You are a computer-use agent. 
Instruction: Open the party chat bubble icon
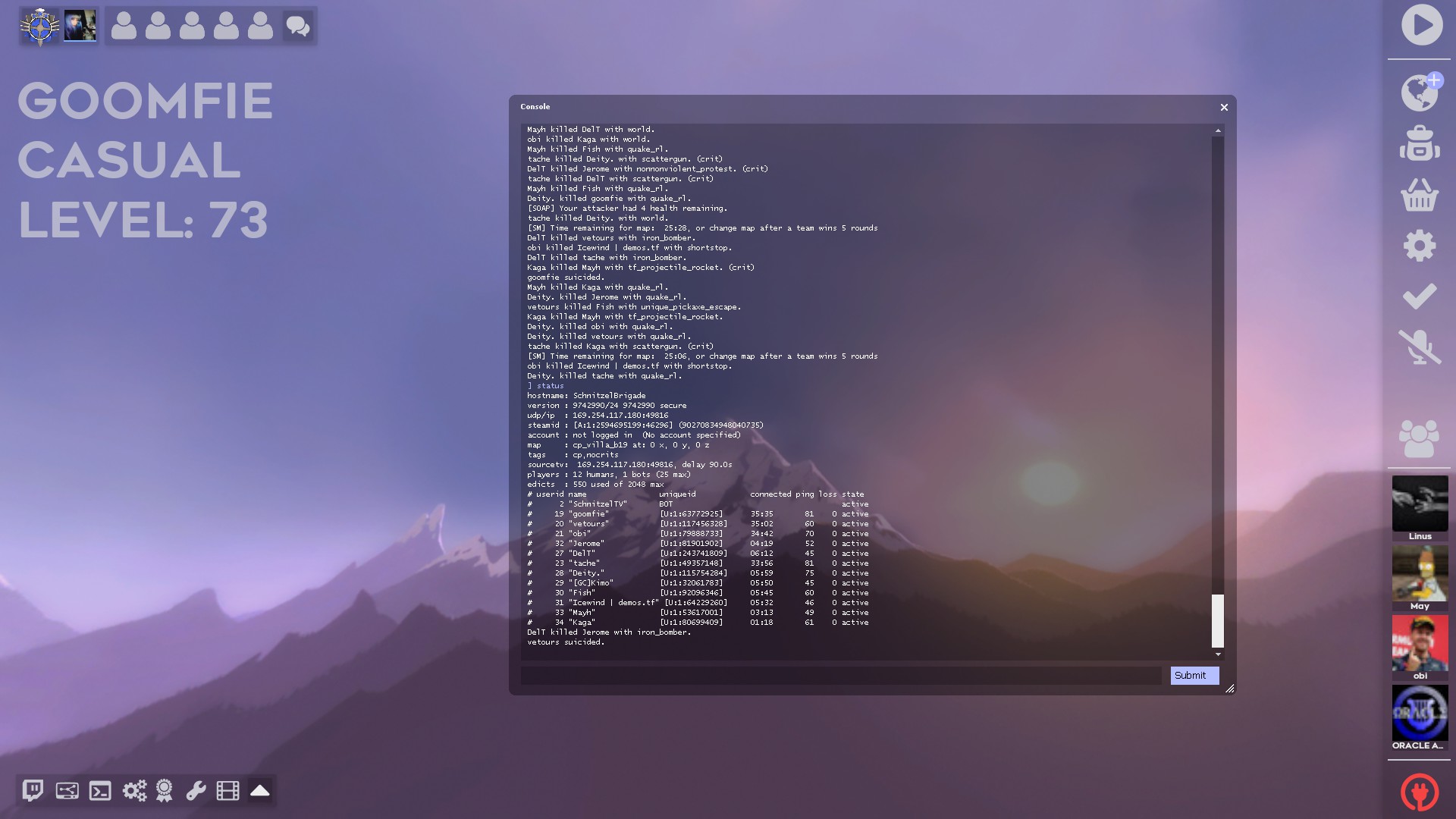[x=298, y=27]
